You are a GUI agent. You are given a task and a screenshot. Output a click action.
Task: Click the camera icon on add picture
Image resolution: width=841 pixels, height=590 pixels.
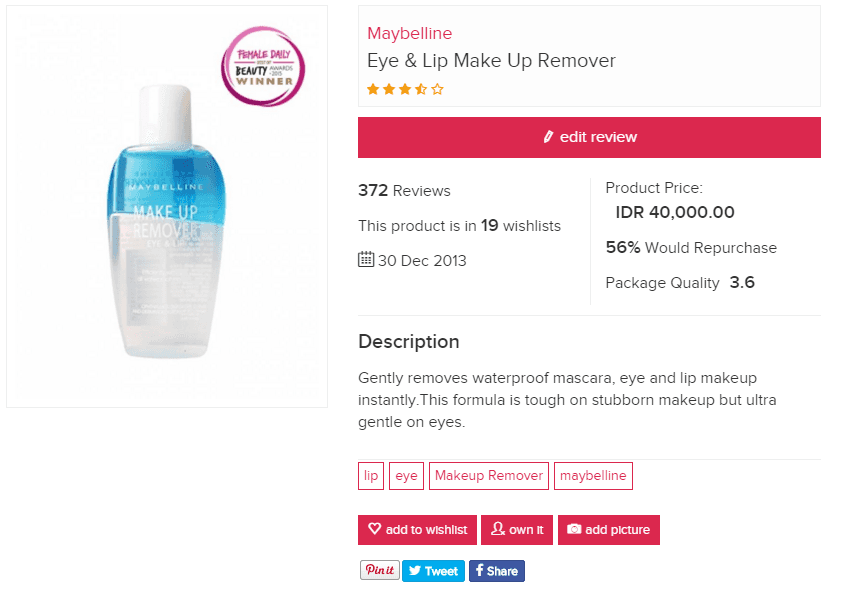(574, 530)
